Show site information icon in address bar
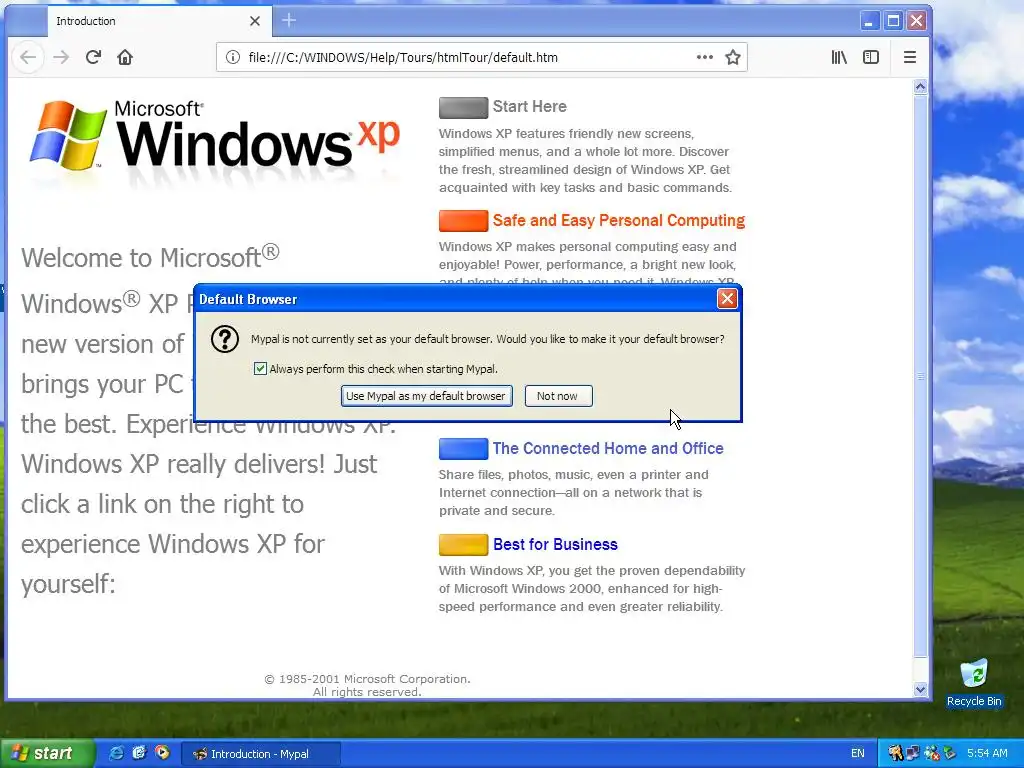This screenshot has height=768, width=1024. [232, 57]
